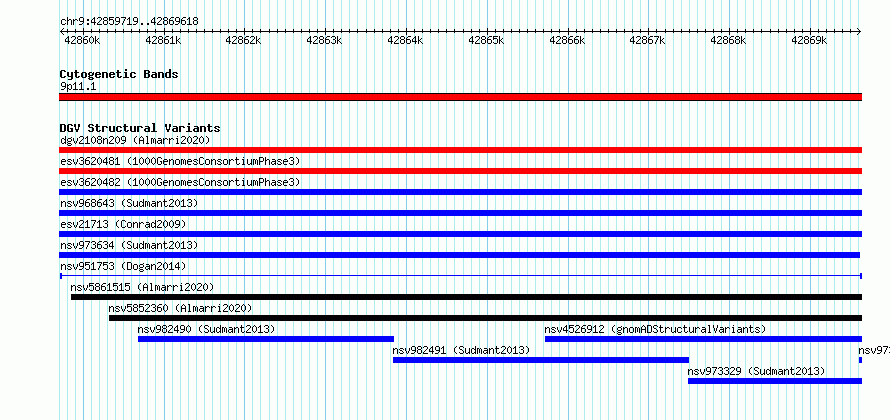Image resolution: width=890 pixels, height=420 pixels.
Task: Click the 9p11.1 band label
Action: coord(78,87)
